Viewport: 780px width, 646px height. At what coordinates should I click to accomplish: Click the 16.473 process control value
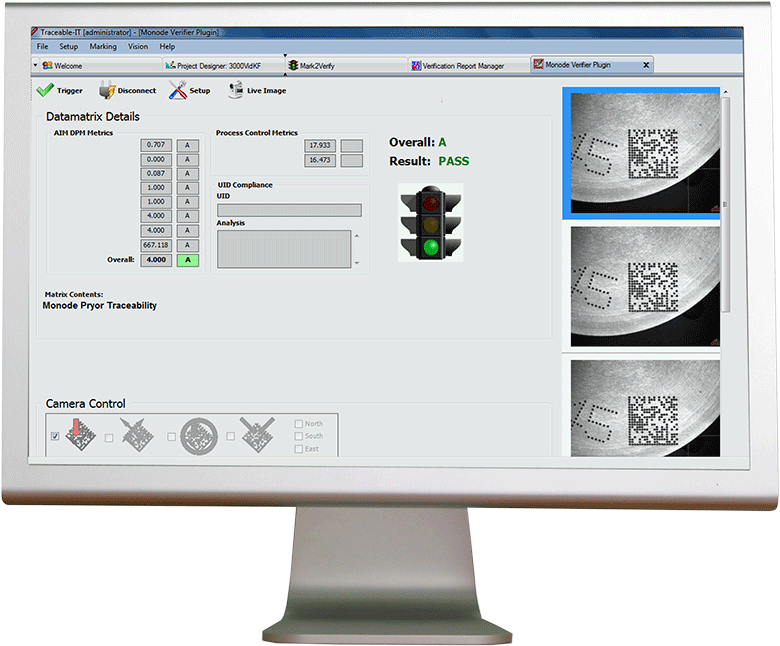(320, 160)
